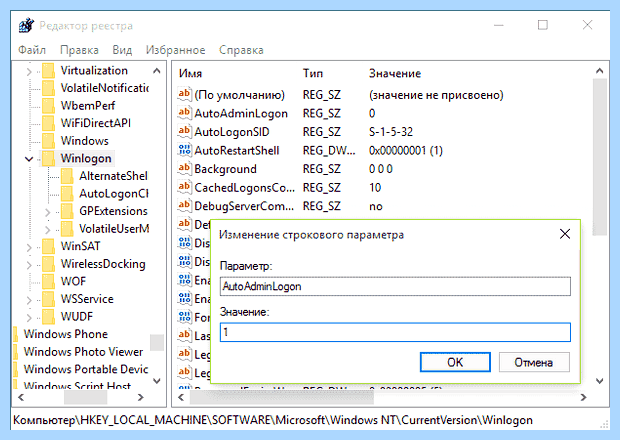Select the AutoRestartShell value name
The image size is (620, 440).
click(x=236, y=151)
